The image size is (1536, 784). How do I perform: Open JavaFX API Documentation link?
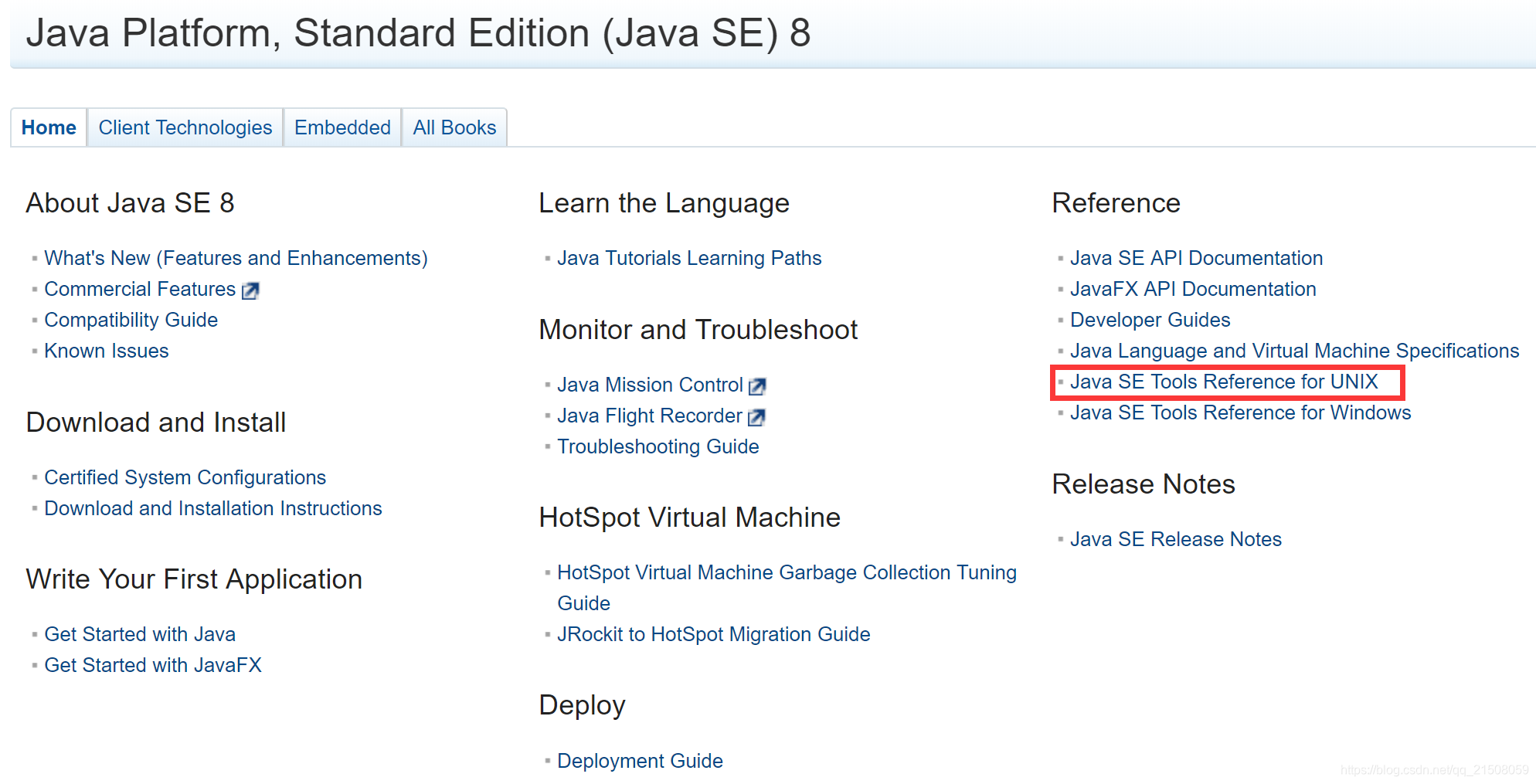(1193, 289)
